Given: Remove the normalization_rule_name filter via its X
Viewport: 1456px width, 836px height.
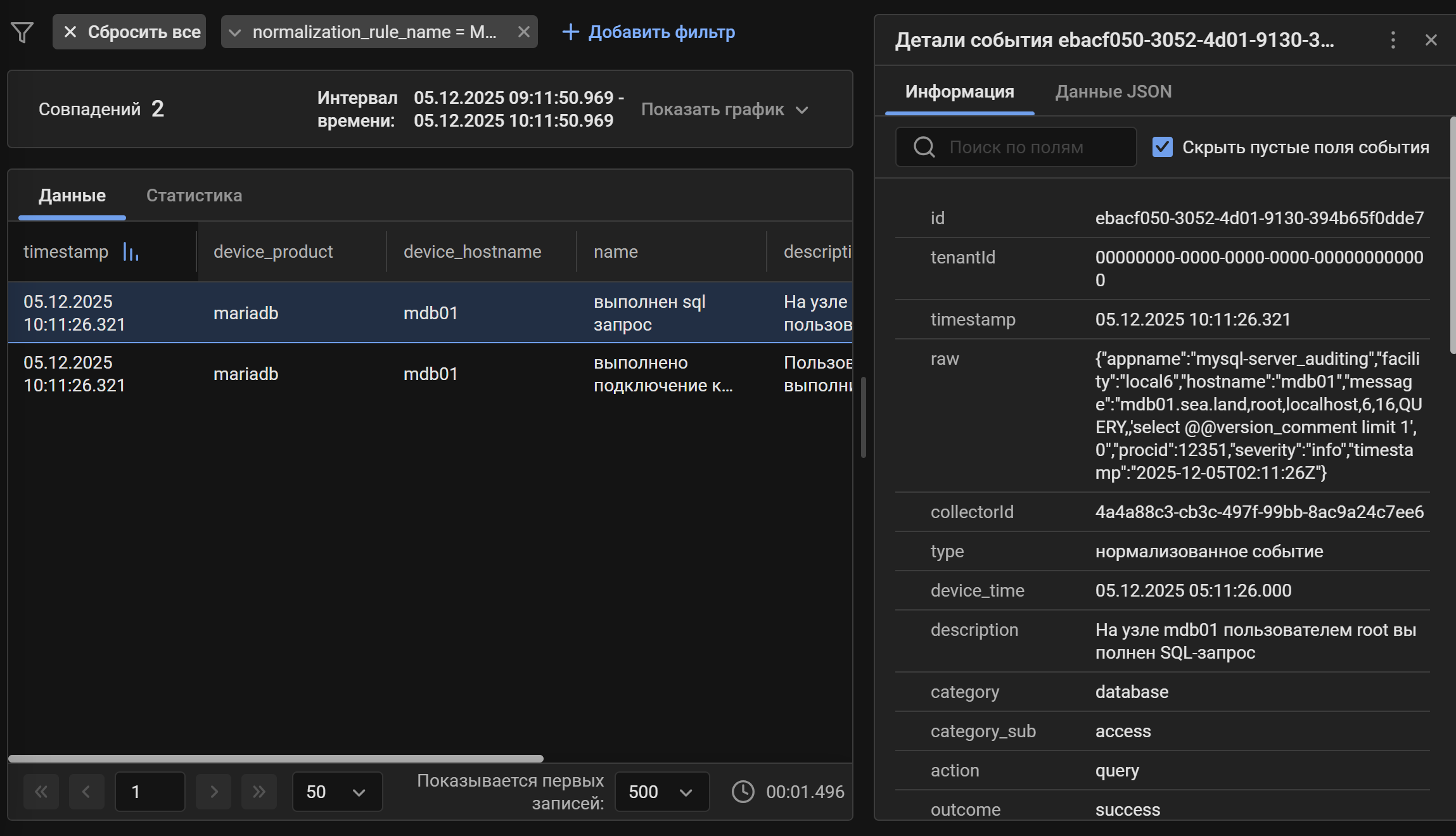Looking at the screenshot, I should 523,32.
